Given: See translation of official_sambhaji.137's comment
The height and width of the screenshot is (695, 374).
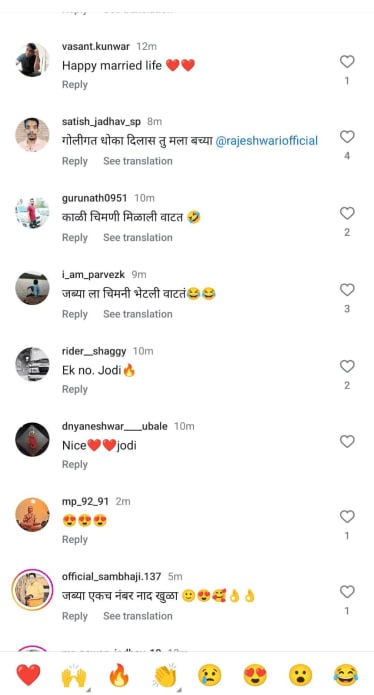Looking at the screenshot, I should (x=138, y=616).
